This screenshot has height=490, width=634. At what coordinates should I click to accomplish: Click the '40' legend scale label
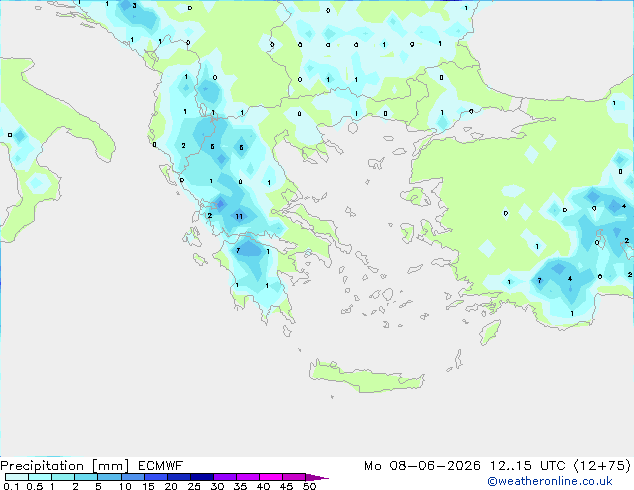point(263,486)
